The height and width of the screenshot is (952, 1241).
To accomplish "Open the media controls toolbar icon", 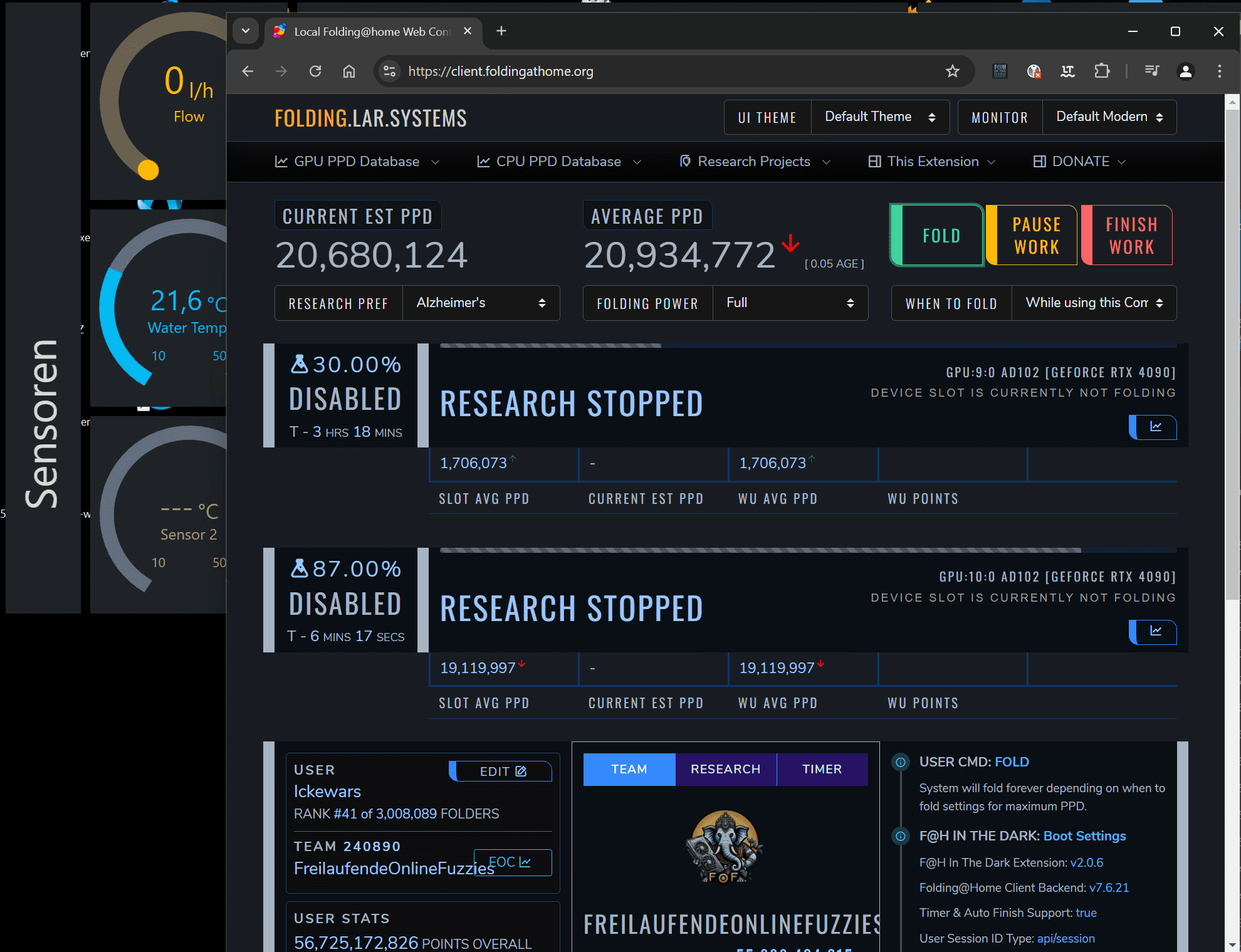I will [1151, 71].
